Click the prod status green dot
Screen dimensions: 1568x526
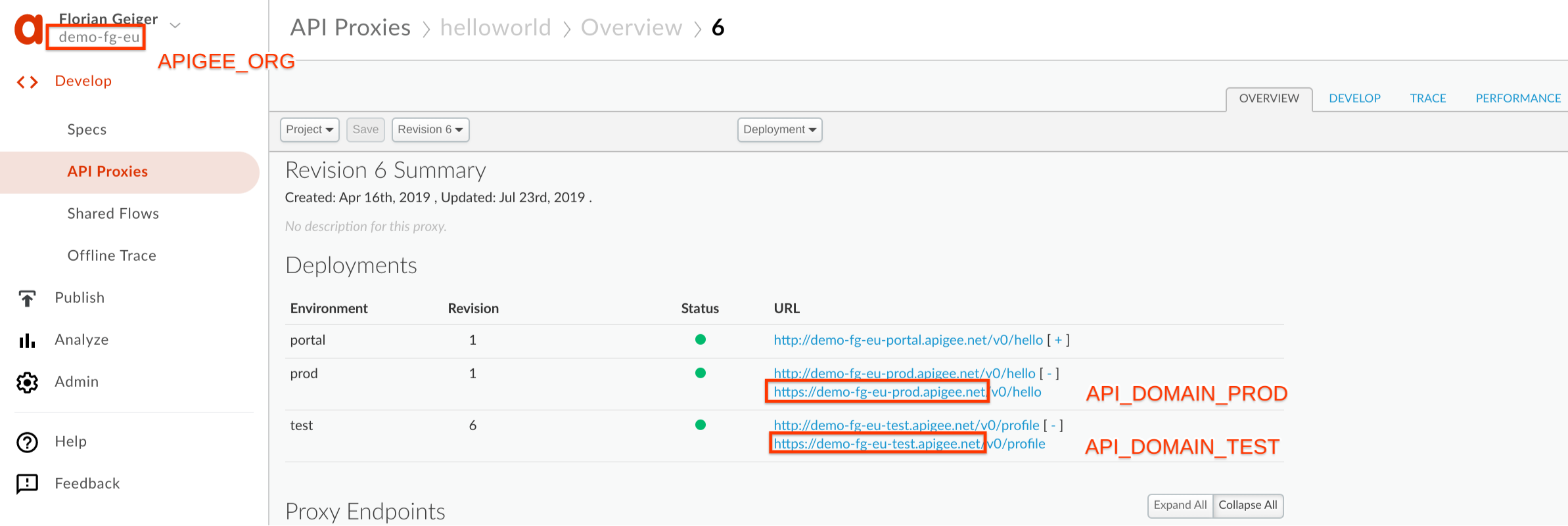click(x=701, y=373)
